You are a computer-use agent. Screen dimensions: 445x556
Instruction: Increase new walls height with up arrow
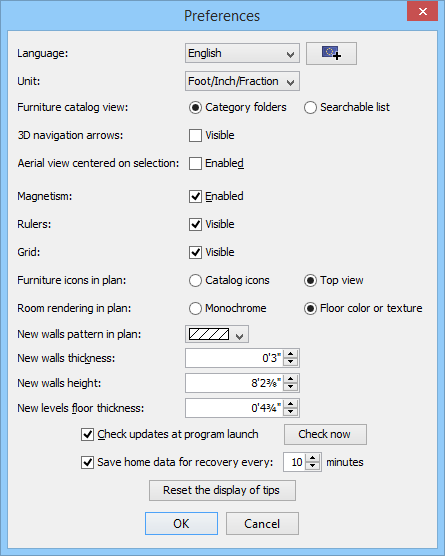pos(291,379)
